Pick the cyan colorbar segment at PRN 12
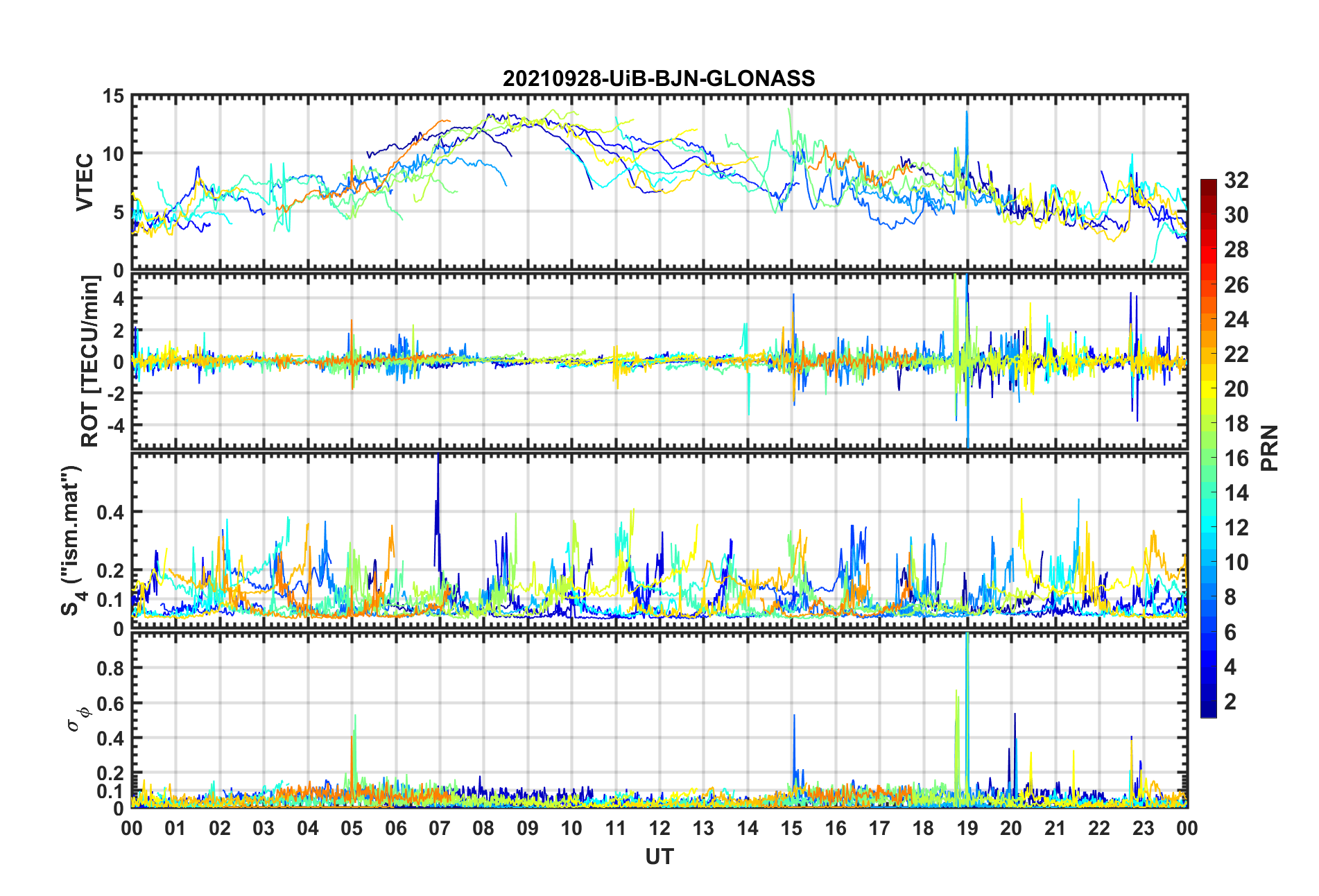This screenshot has height=896, width=1319. pyautogui.click(x=1209, y=528)
